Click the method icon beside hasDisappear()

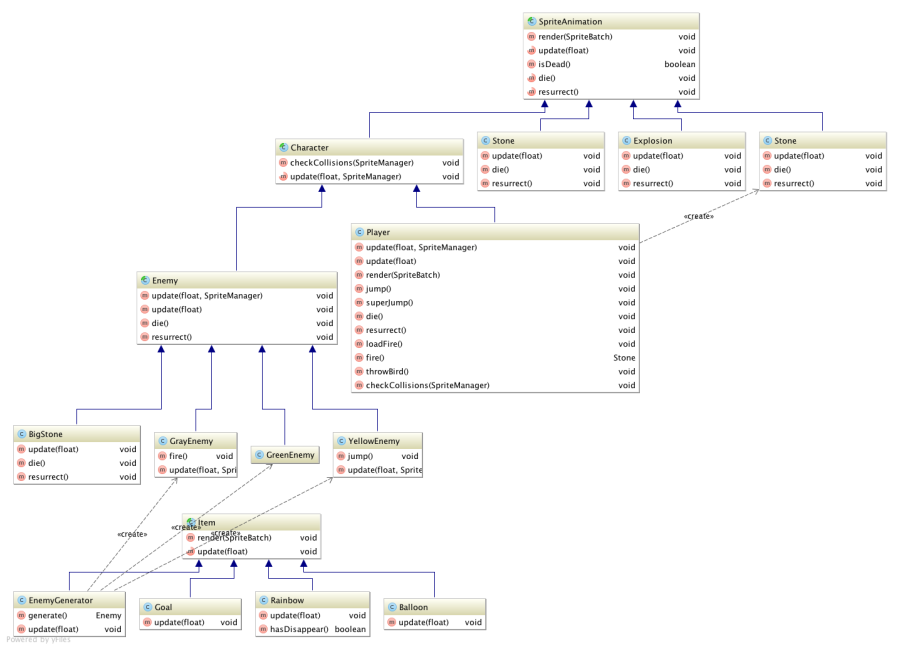[263, 629]
